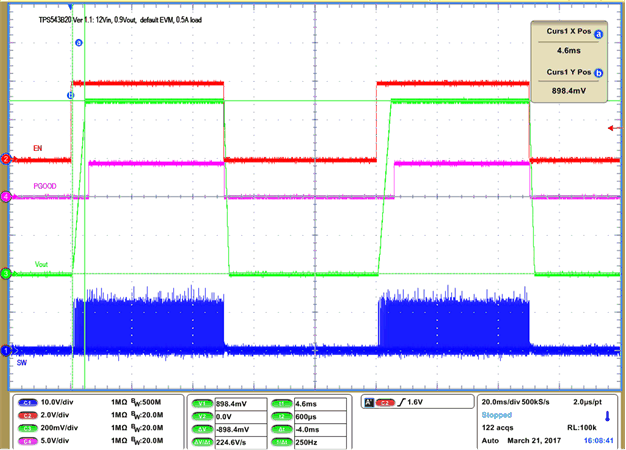
Task: Click the Δt value -4.0ms field
Action: 320,429
